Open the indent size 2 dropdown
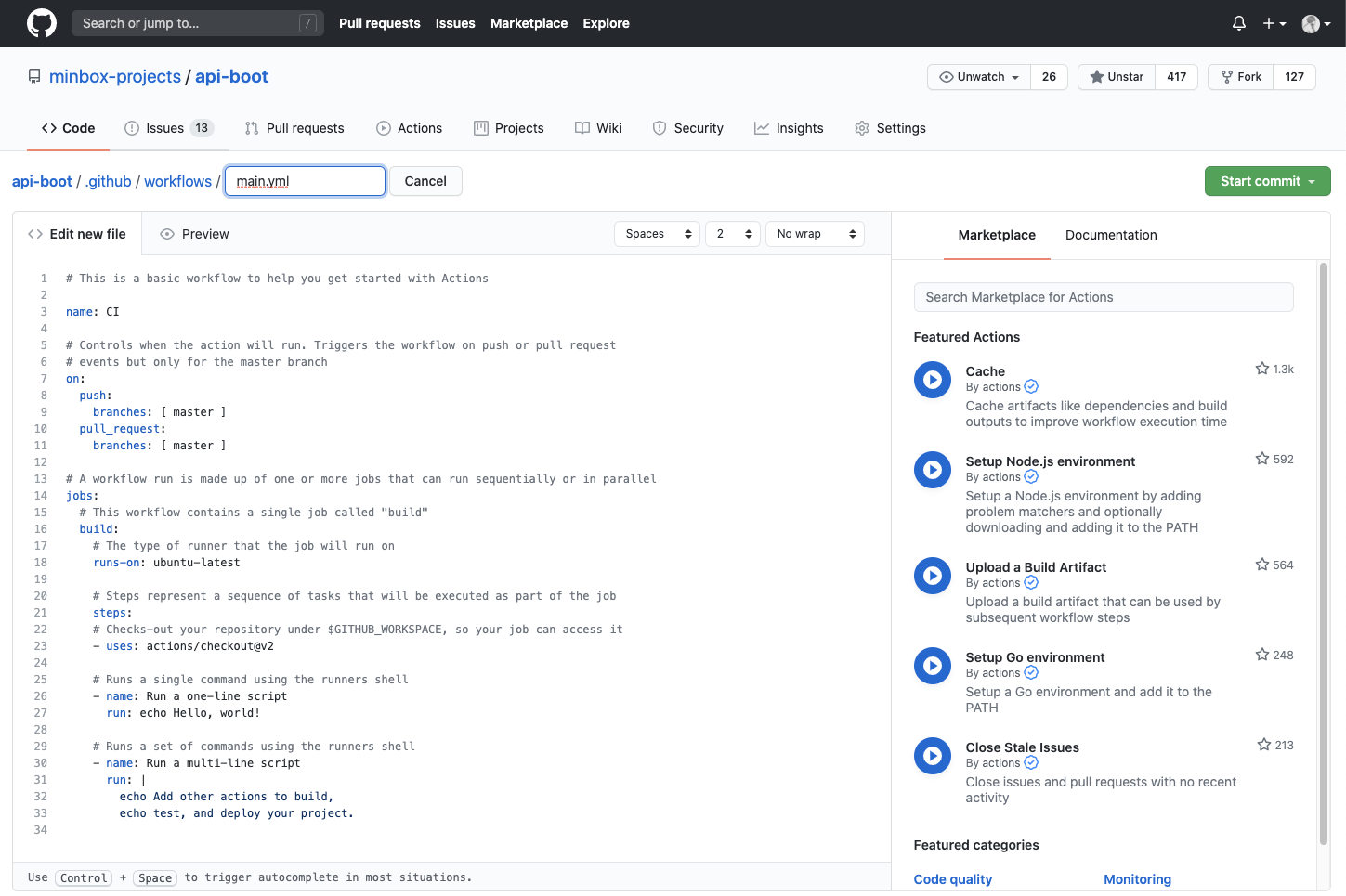The width and height of the screenshot is (1346, 896). coord(733,234)
